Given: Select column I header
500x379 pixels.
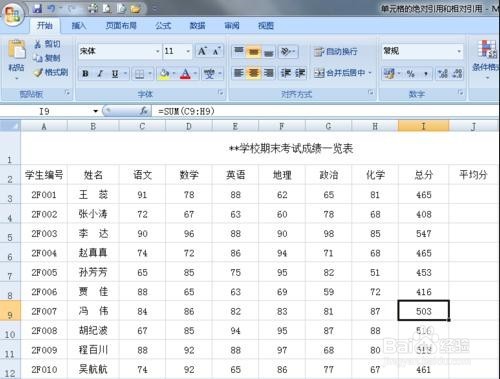Looking at the screenshot, I should (423, 126).
